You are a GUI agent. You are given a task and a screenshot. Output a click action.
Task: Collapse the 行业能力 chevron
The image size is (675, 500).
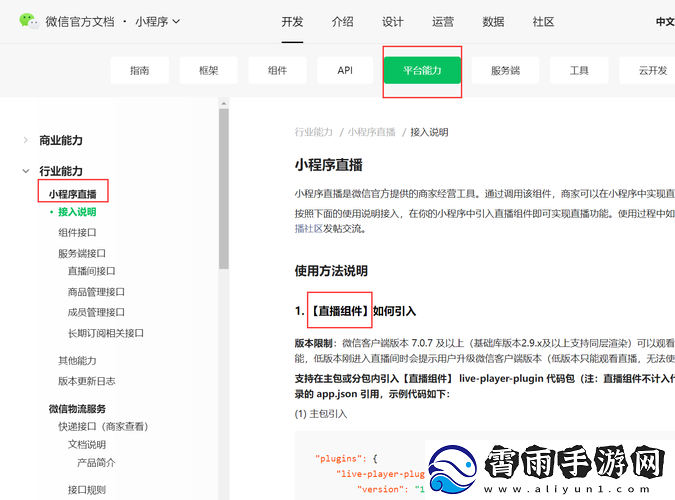point(26,171)
